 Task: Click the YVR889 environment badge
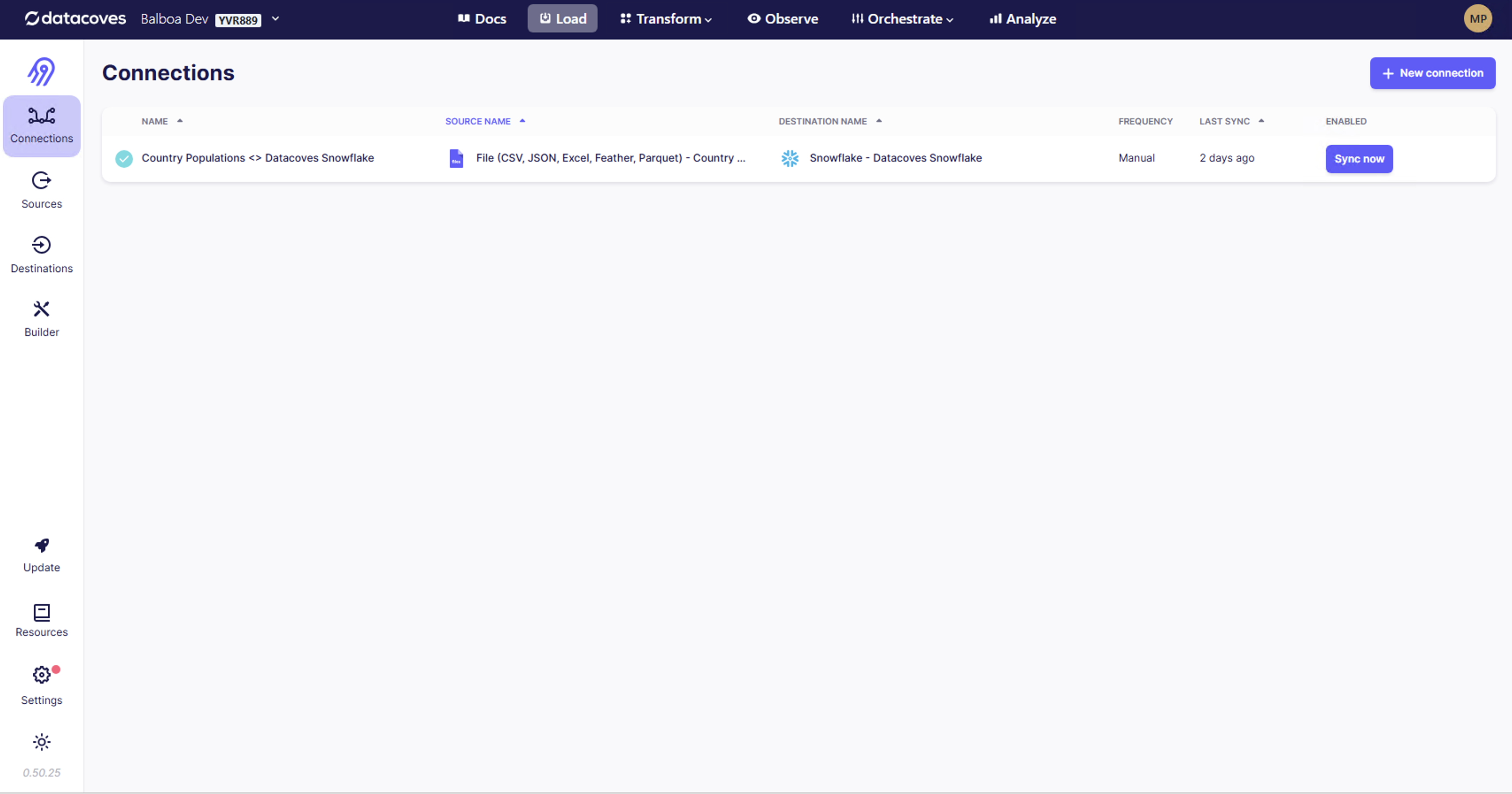pos(238,20)
